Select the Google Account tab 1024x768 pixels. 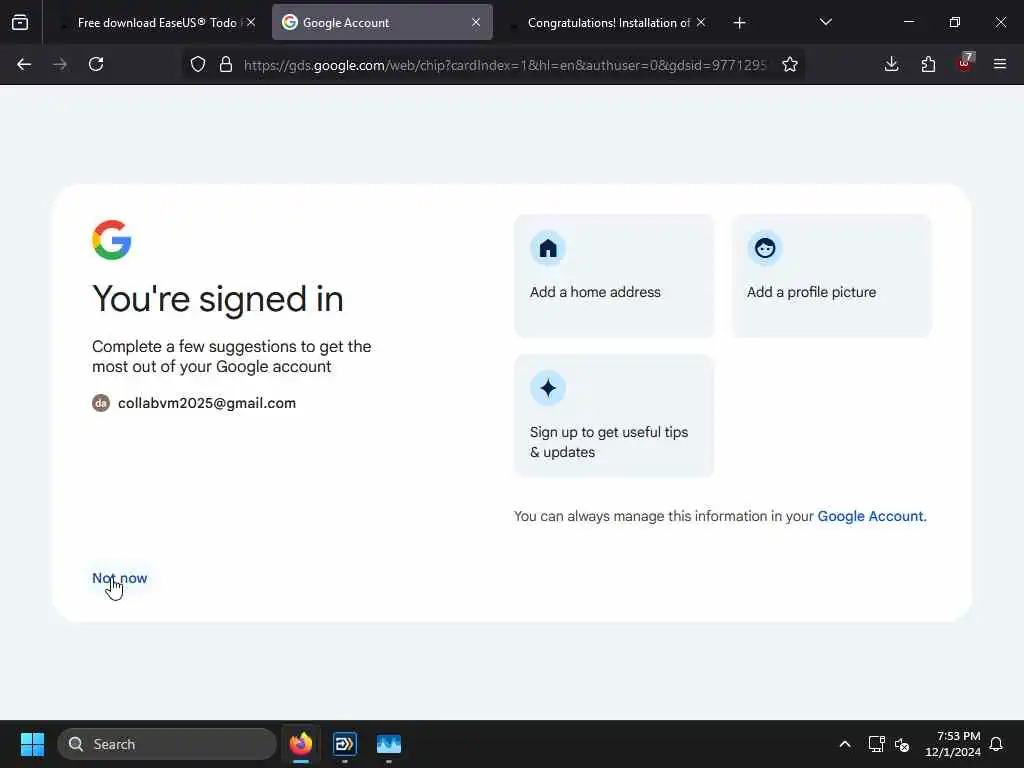[382, 23]
